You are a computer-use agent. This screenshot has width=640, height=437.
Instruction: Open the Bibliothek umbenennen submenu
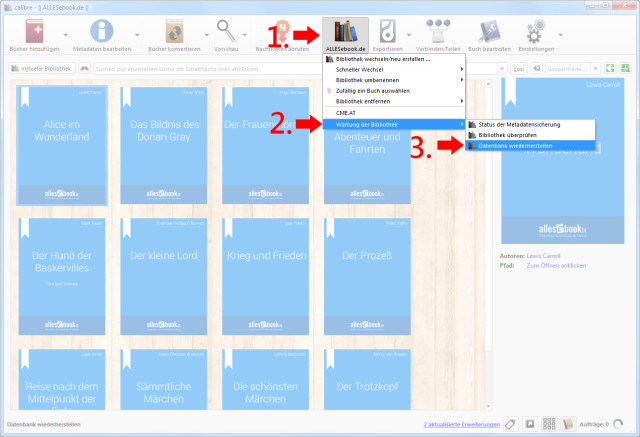394,80
